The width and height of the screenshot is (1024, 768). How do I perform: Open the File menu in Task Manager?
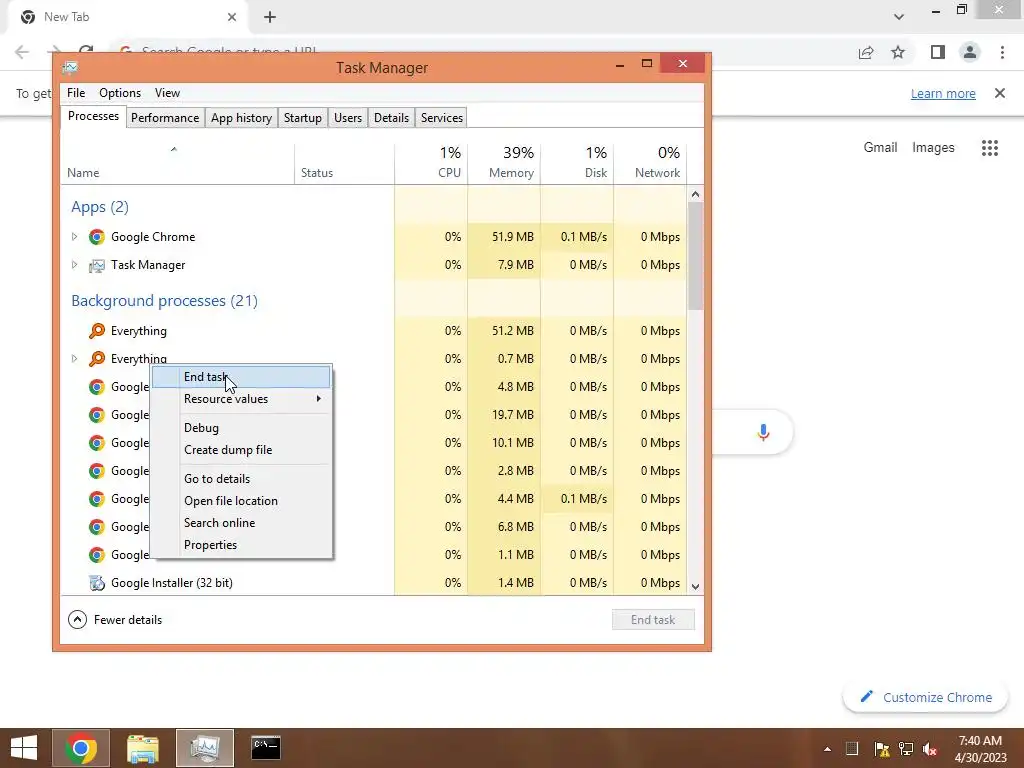(76, 93)
